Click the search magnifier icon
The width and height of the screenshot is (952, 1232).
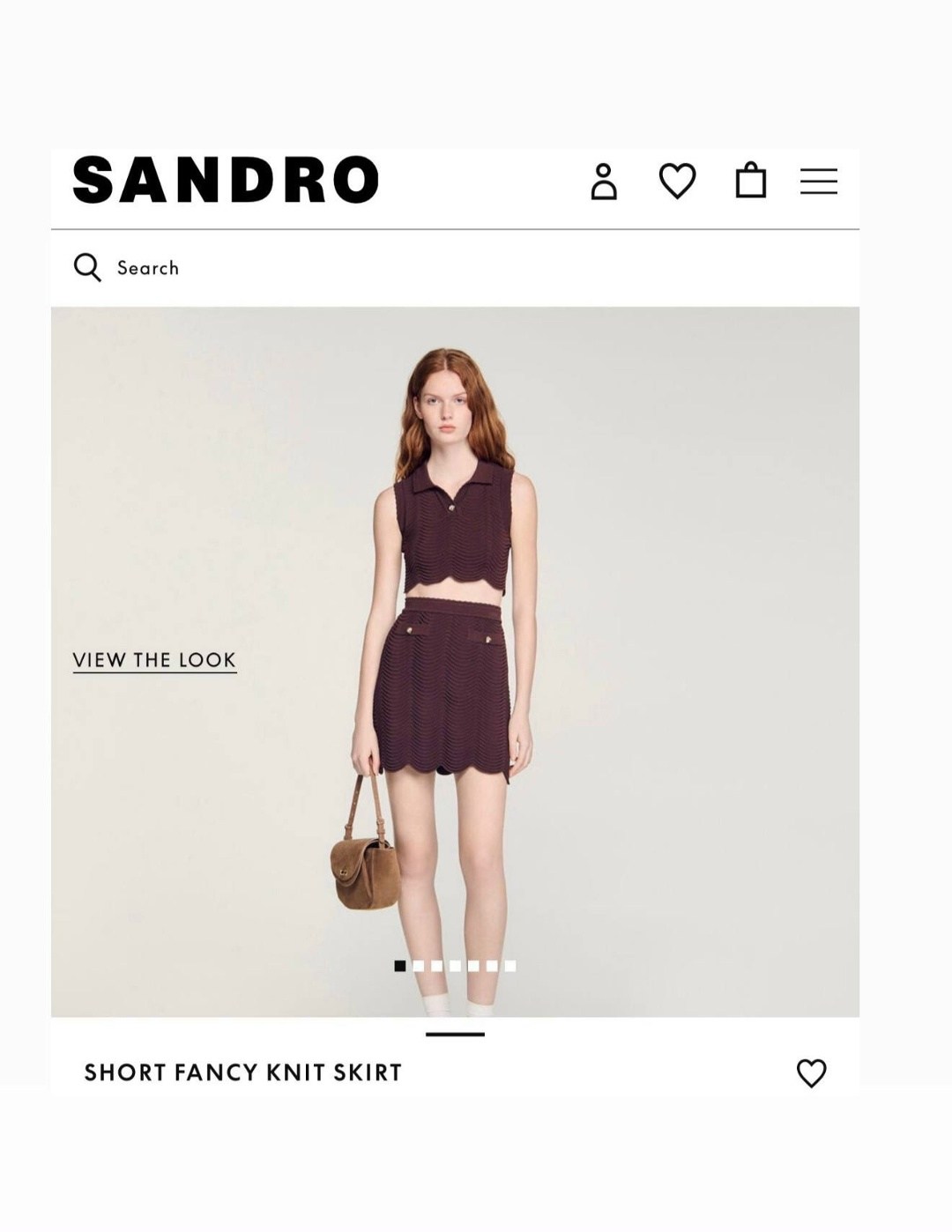pos(87,267)
